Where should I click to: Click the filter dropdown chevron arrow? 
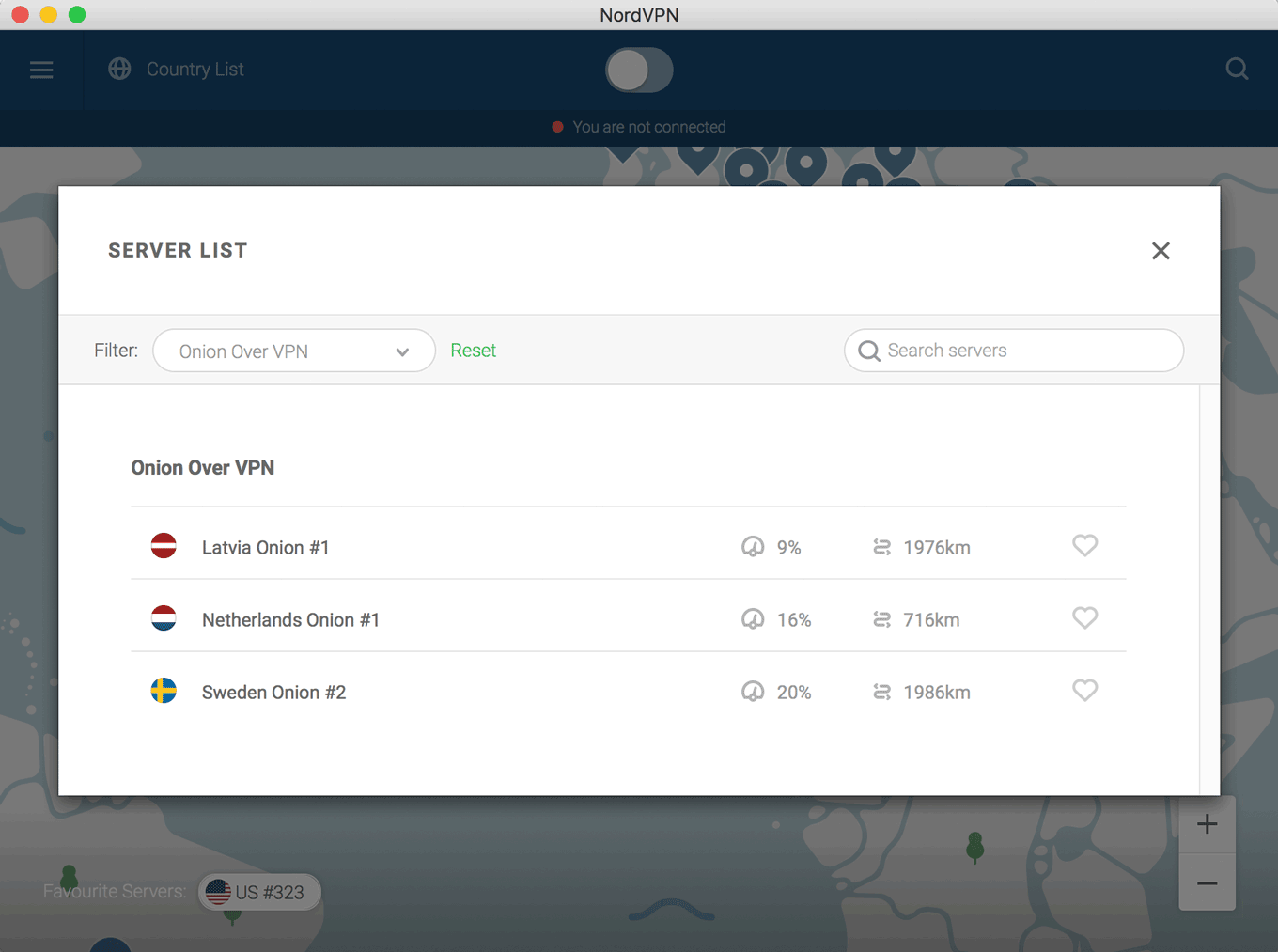point(402,352)
